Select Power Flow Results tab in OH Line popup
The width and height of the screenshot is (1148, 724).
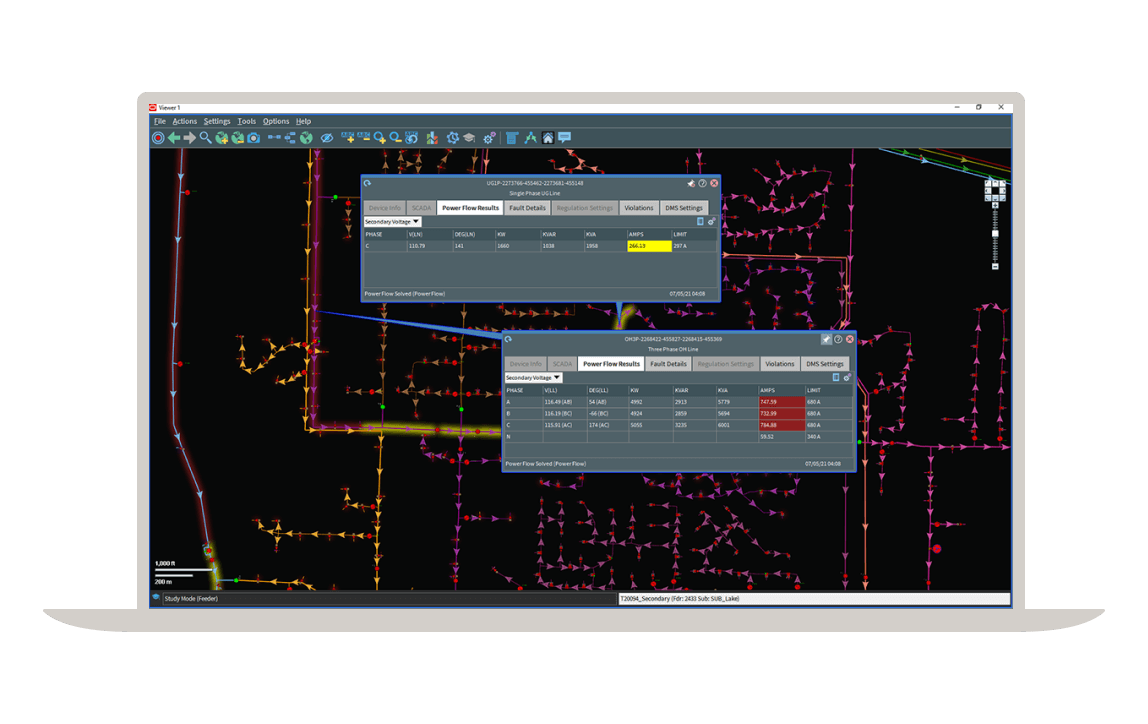pos(611,364)
